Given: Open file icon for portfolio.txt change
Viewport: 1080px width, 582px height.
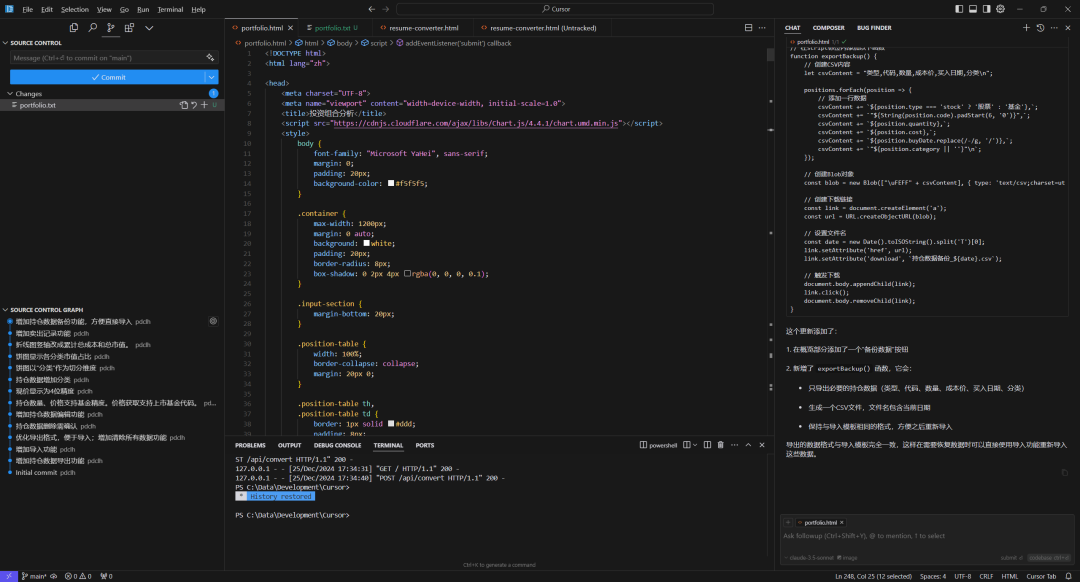Looking at the screenshot, I should (x=184, y=105).
